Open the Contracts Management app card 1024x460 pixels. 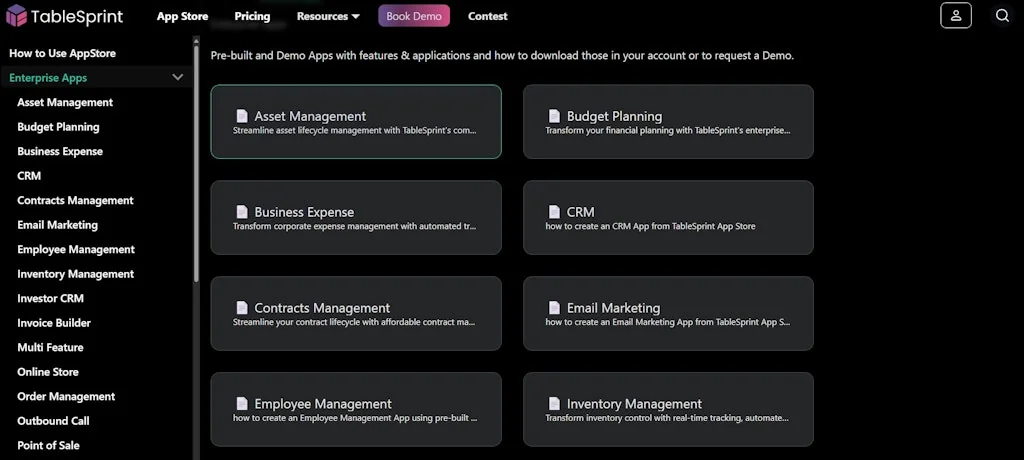pos(355,313)
